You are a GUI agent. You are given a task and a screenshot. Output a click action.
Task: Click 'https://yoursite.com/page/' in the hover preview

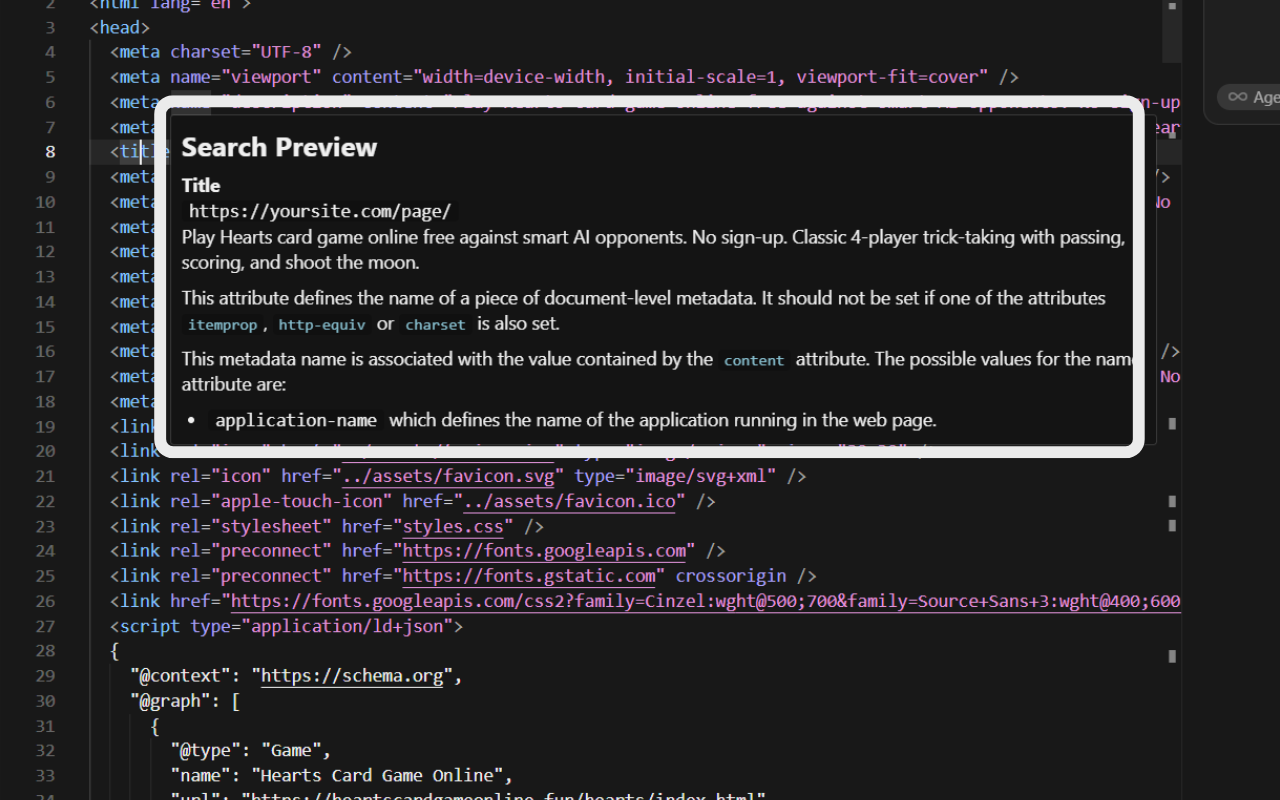(x=320, y=211)
